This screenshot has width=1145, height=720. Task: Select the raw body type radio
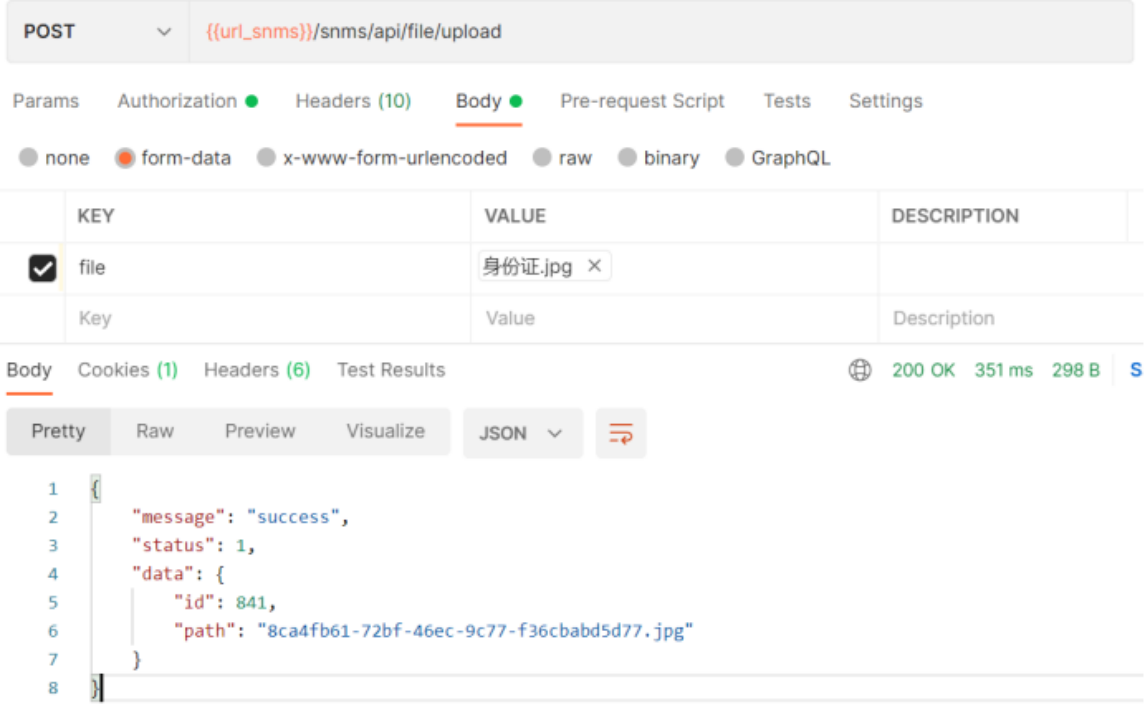[542, 158]
